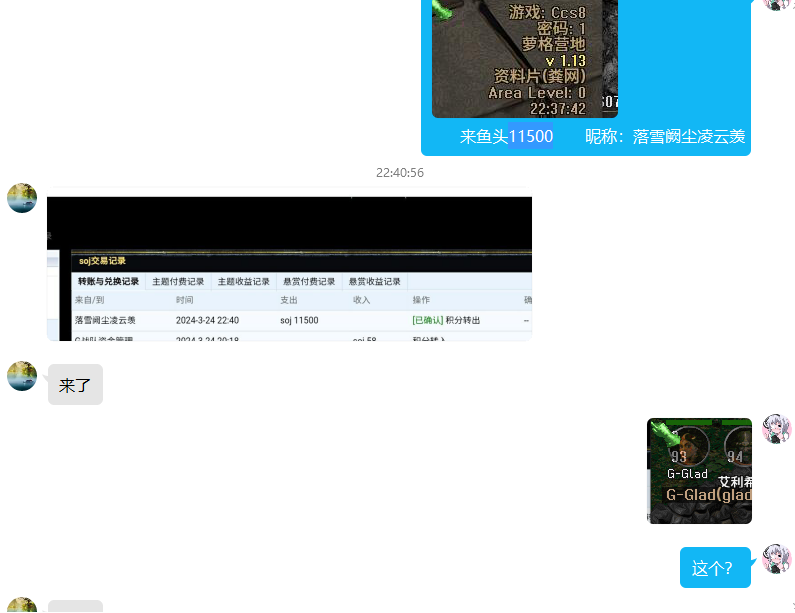Click the 来了 message bubble
Screen dimensions: 795x613
point(75,385)
